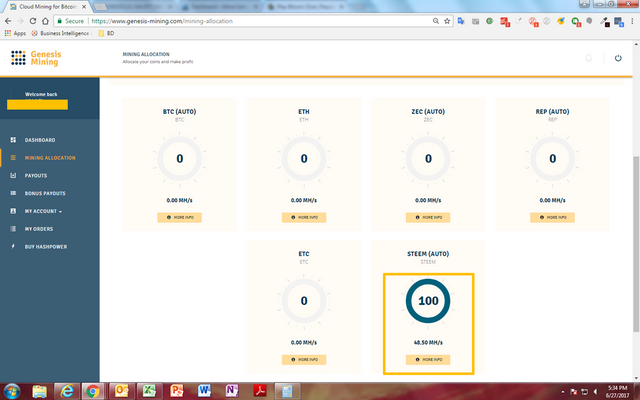The width and height of the screenshot is (640, 400).
Task: Click More Info under BTC (AUTO)
Action: click(x=180, y=218)
